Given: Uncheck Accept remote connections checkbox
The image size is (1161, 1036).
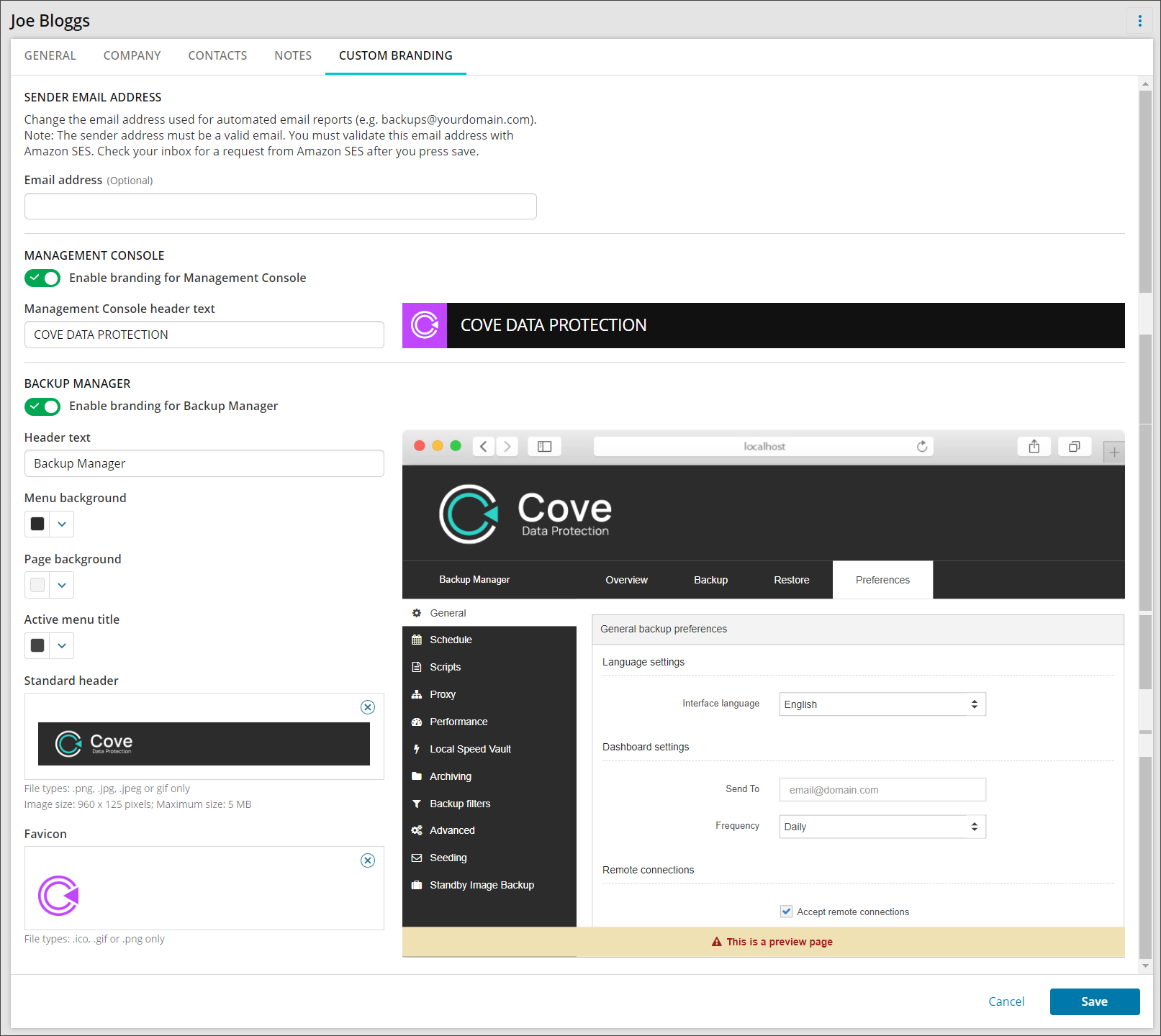Looking at the screenshot, I should pyautogui.click(x=786, y=912).
